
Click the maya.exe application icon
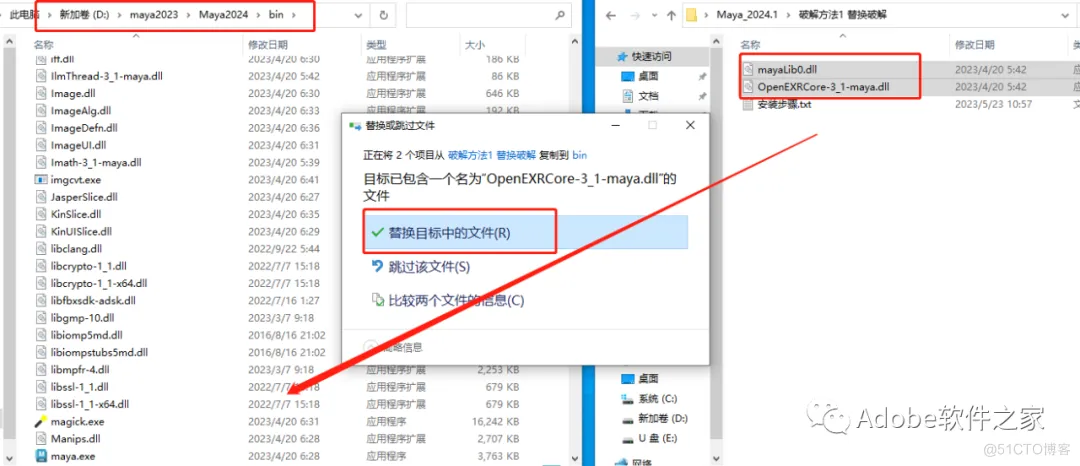click(40, 456)
